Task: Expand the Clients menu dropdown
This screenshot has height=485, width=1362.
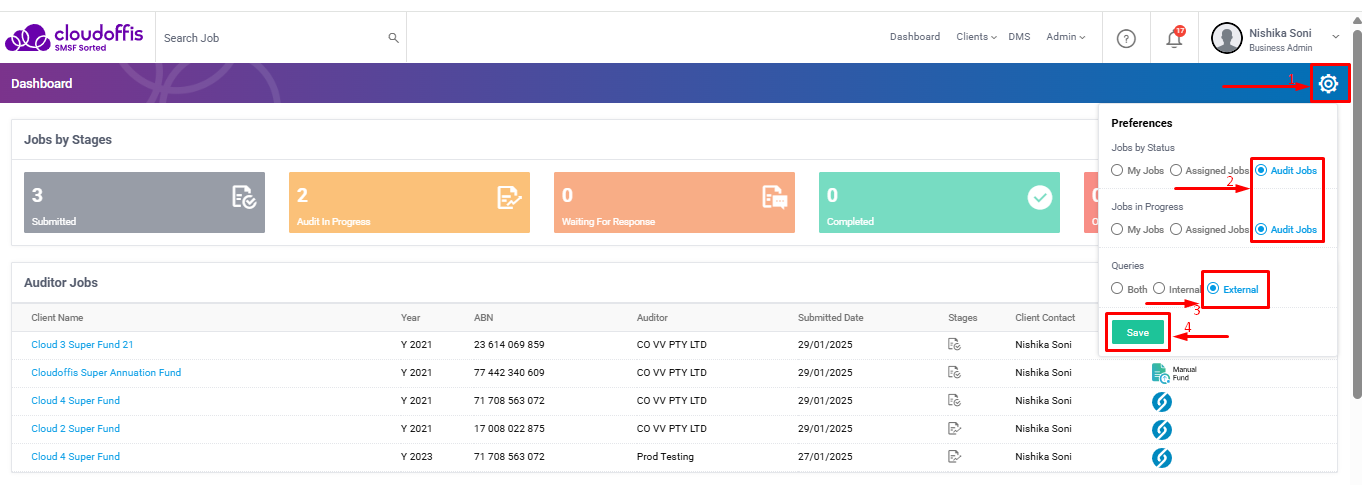Action: 977,37
